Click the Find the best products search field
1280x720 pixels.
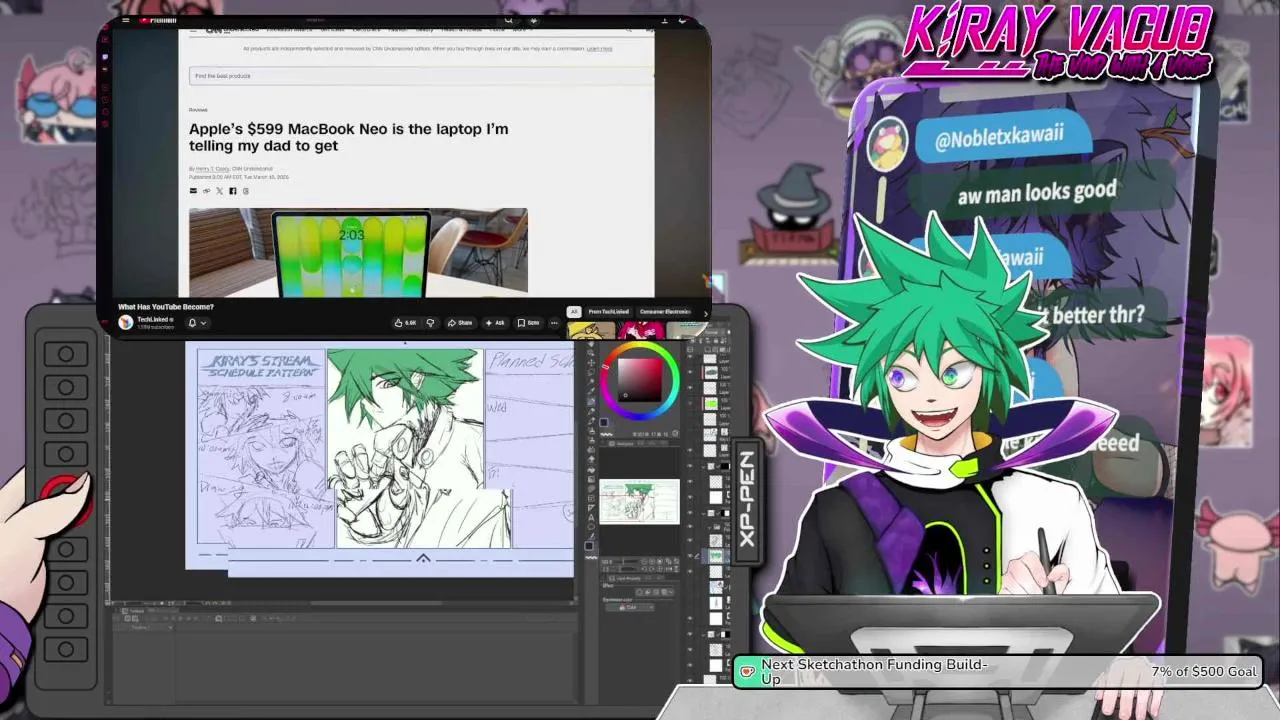click(x=420, y=76)
